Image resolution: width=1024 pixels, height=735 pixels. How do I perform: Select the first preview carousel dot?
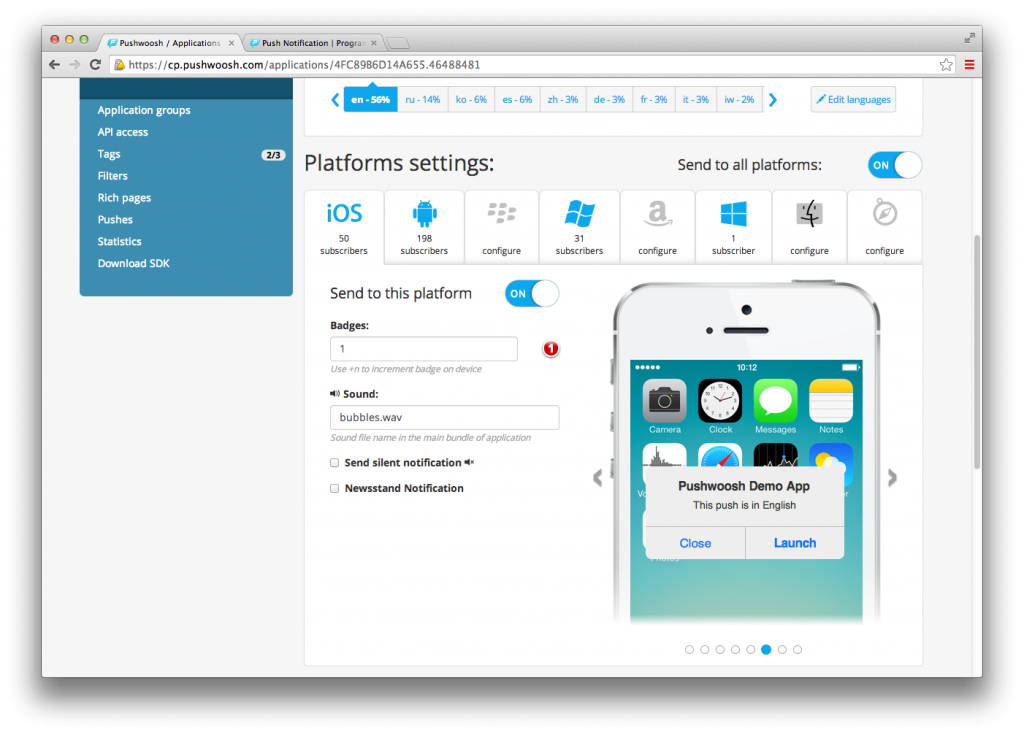point(689,649)
